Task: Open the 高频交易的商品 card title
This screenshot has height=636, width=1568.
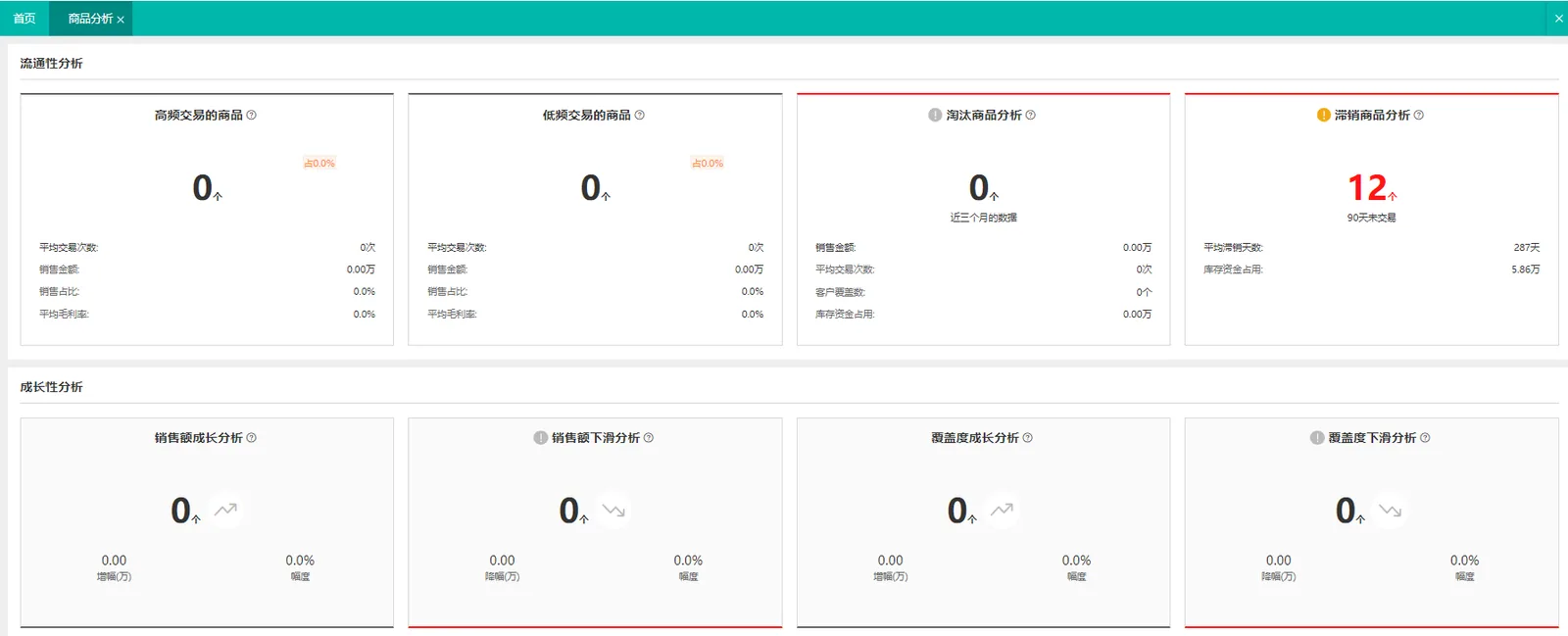Action: [x=199, y=115]
